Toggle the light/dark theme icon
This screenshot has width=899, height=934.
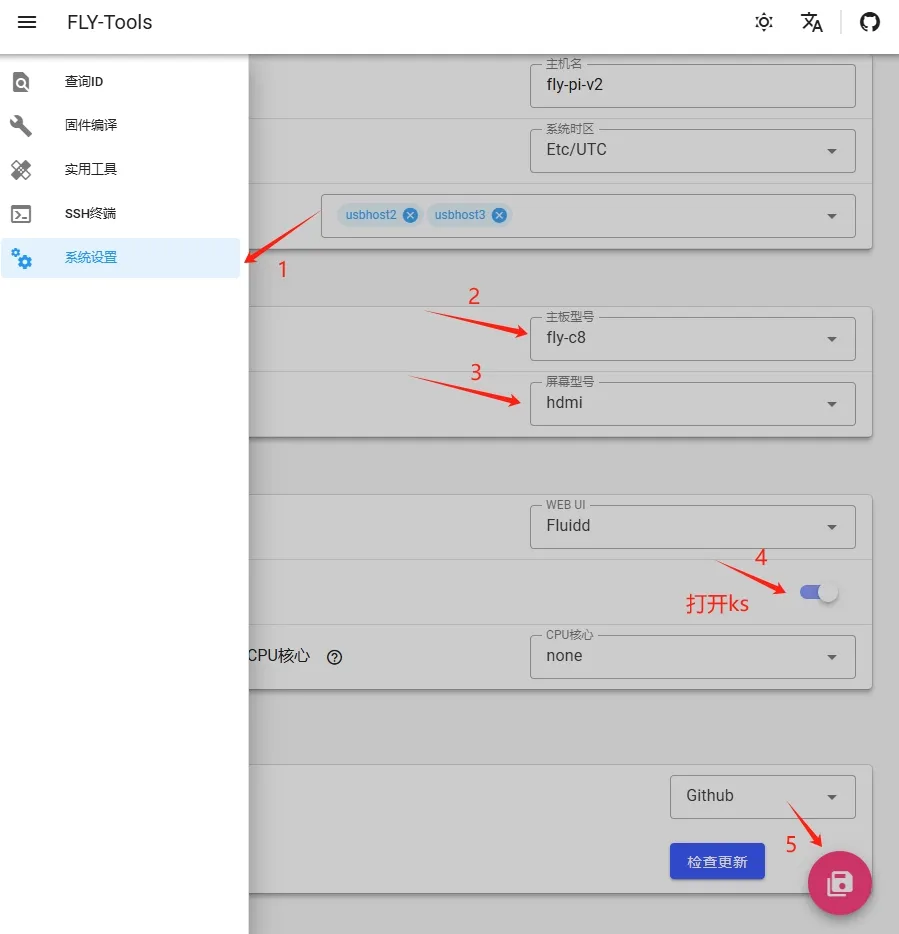(764, 22)
